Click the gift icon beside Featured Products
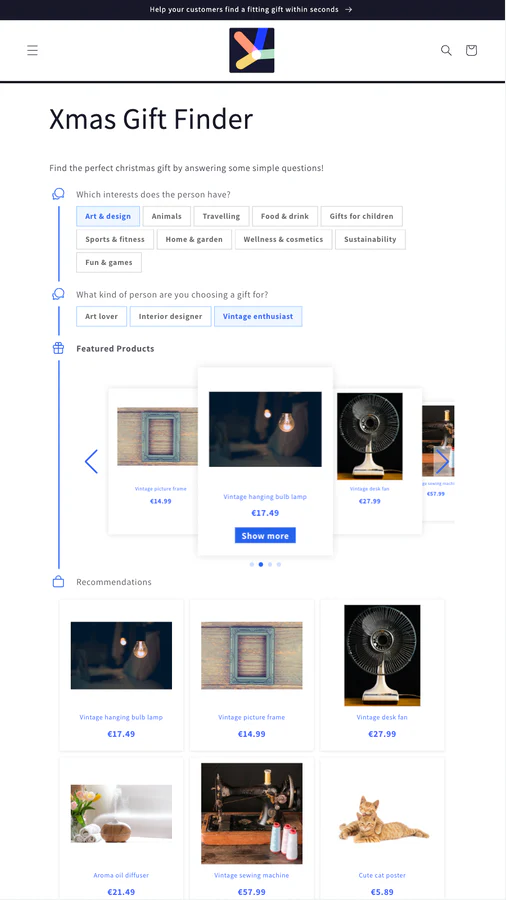The height and width of the screenshot is (900, 506). pos(59,348)
